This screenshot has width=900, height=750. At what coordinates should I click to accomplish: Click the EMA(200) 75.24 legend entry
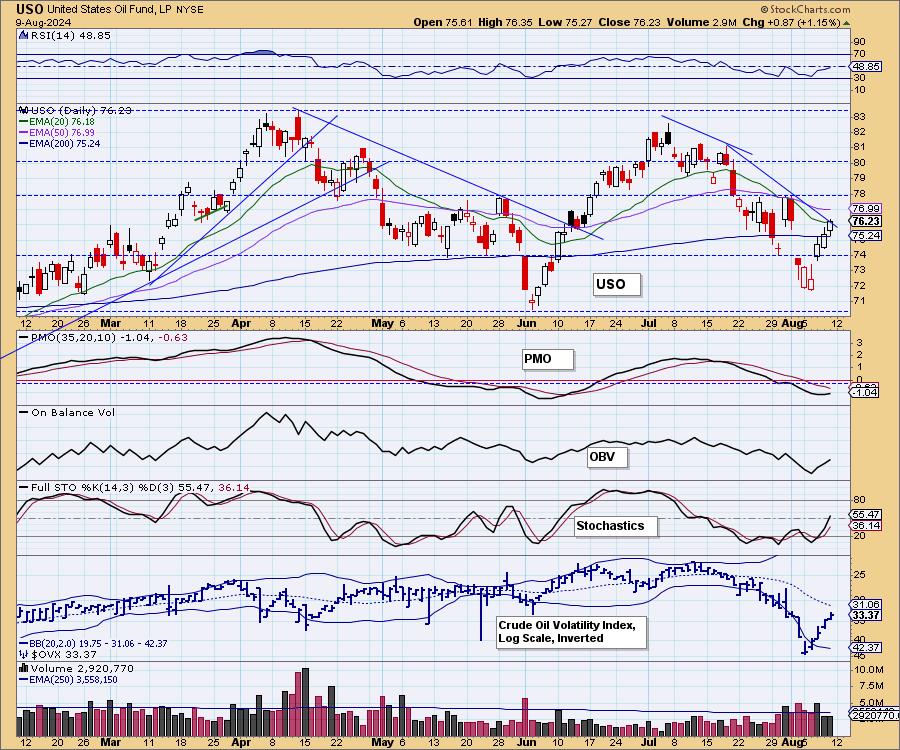point(64,143)
